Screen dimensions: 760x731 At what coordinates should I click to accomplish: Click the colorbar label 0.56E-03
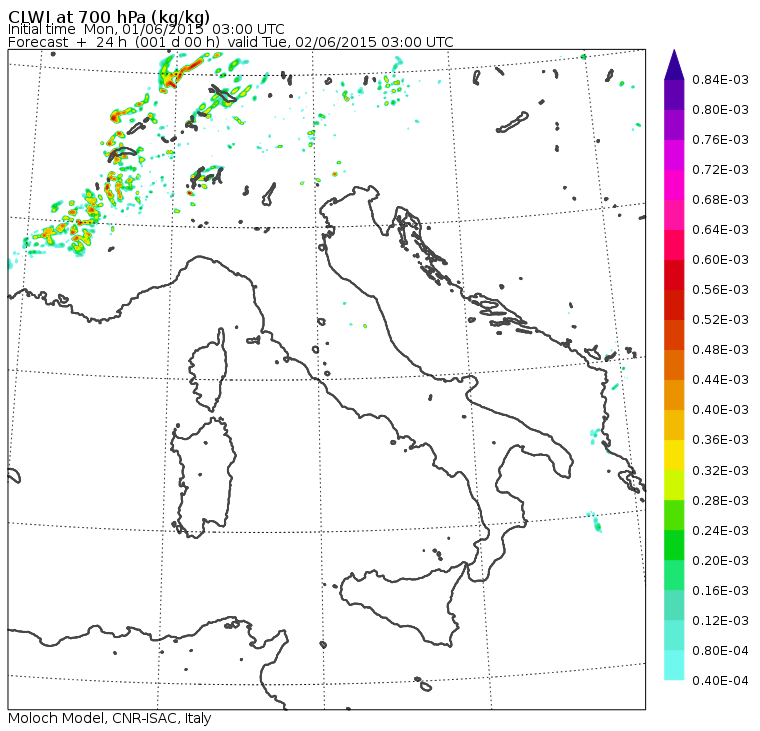click(720, 289)
